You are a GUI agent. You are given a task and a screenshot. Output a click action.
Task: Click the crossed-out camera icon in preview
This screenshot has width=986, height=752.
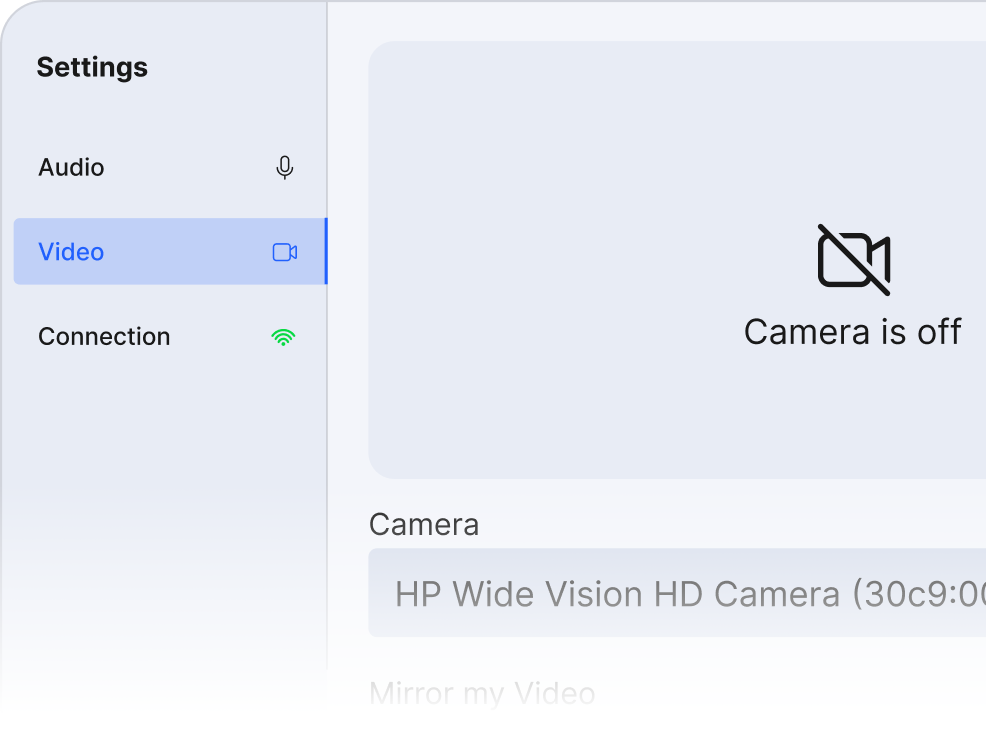[x=853, y=260]
